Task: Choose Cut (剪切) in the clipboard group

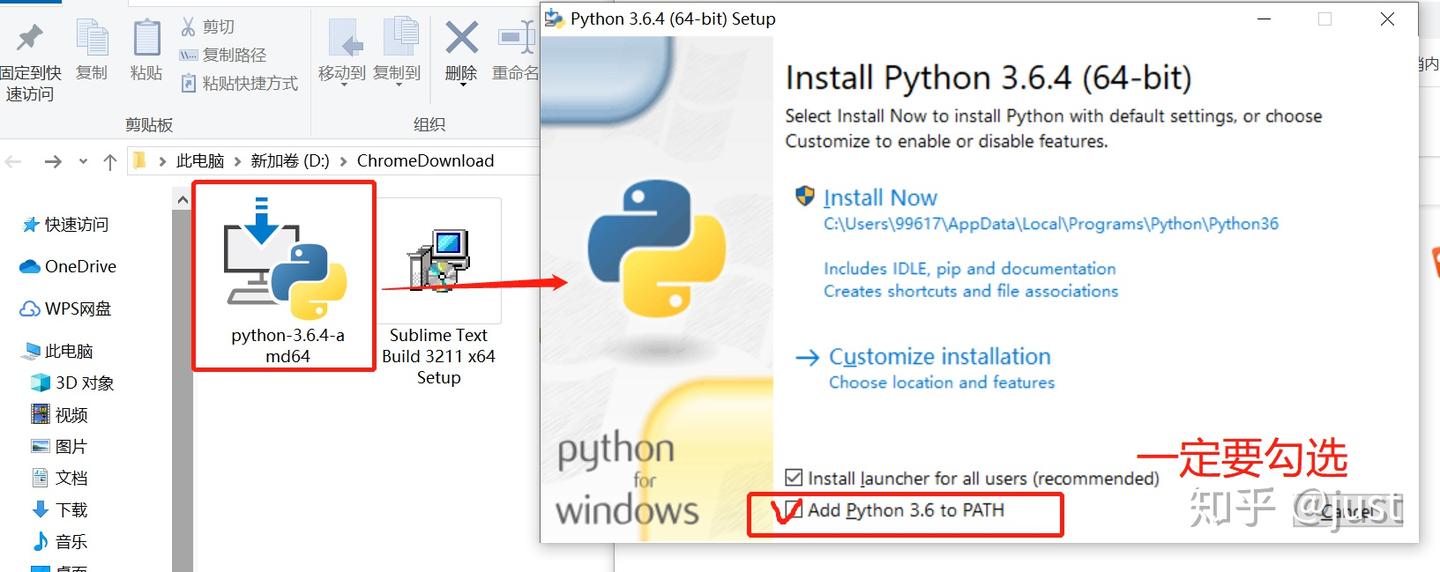Action: (207, 27)
